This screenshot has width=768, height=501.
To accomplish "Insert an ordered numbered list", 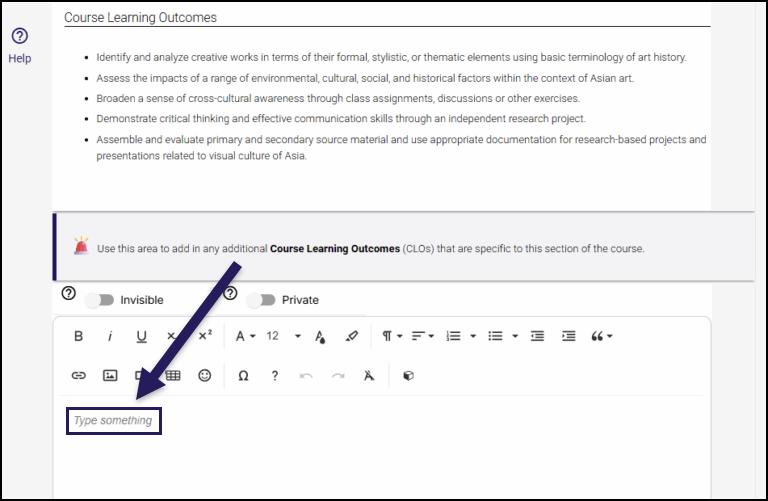I will point(454,336).
